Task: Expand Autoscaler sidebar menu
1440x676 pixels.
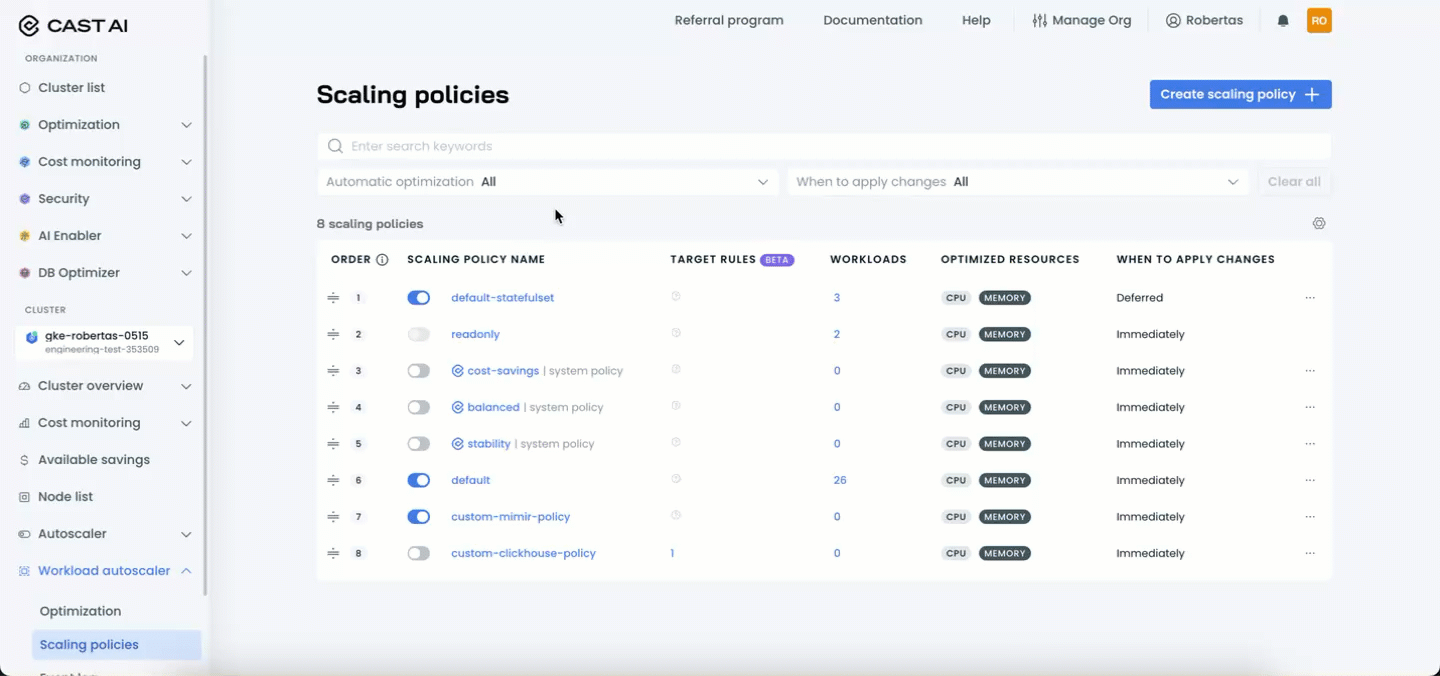Action: coord(105,534)
